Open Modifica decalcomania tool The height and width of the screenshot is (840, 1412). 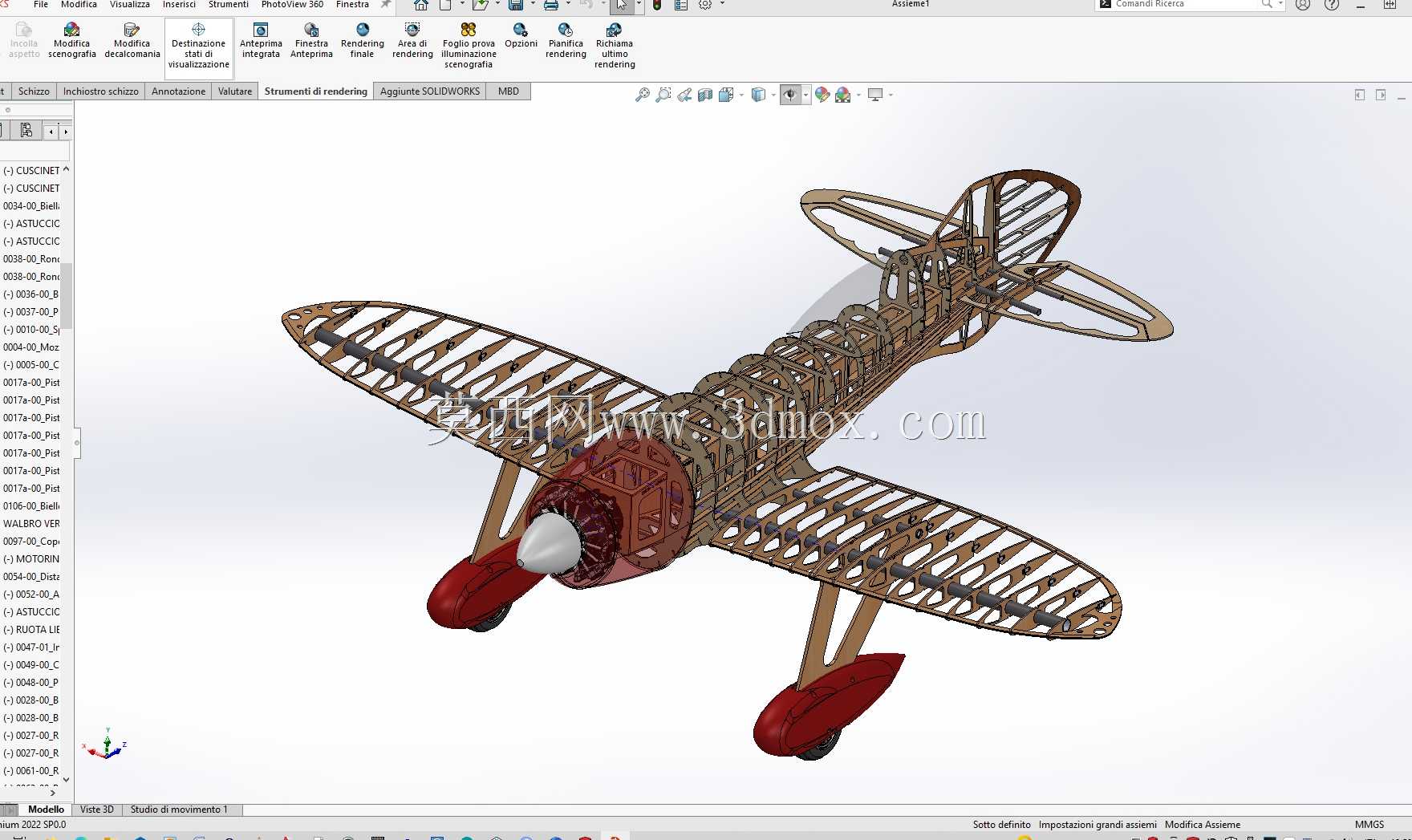tap(132, 41)
